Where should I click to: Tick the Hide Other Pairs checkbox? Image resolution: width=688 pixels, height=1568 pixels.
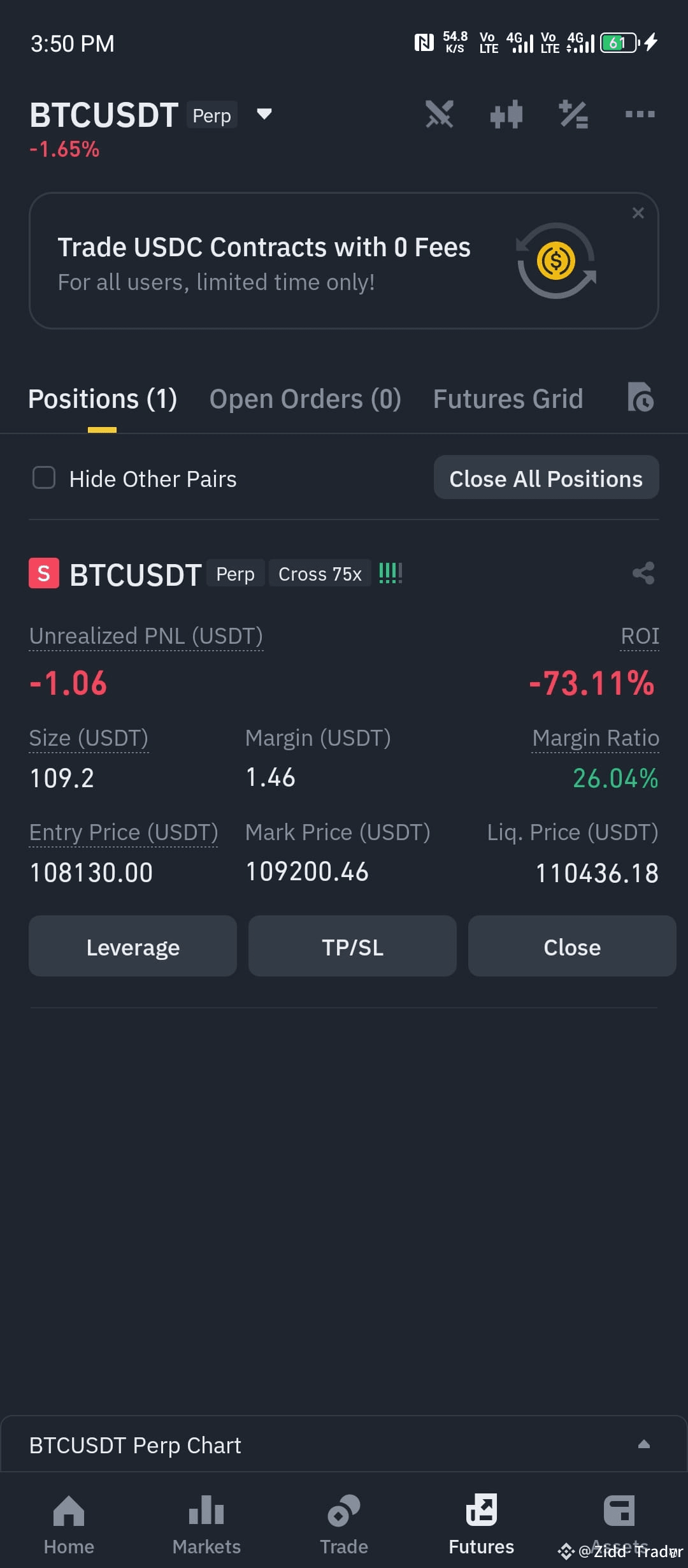pyautogui.click(x=44, y=477)
